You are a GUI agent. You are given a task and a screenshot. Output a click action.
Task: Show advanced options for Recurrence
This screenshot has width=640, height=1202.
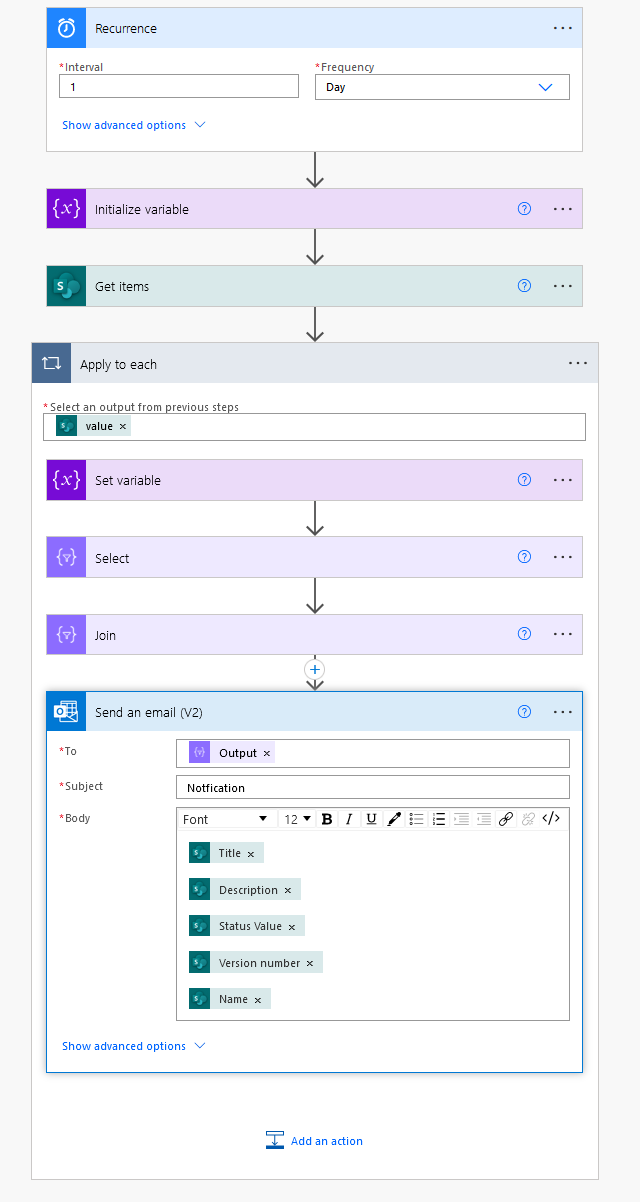click(x=134, y=125)
